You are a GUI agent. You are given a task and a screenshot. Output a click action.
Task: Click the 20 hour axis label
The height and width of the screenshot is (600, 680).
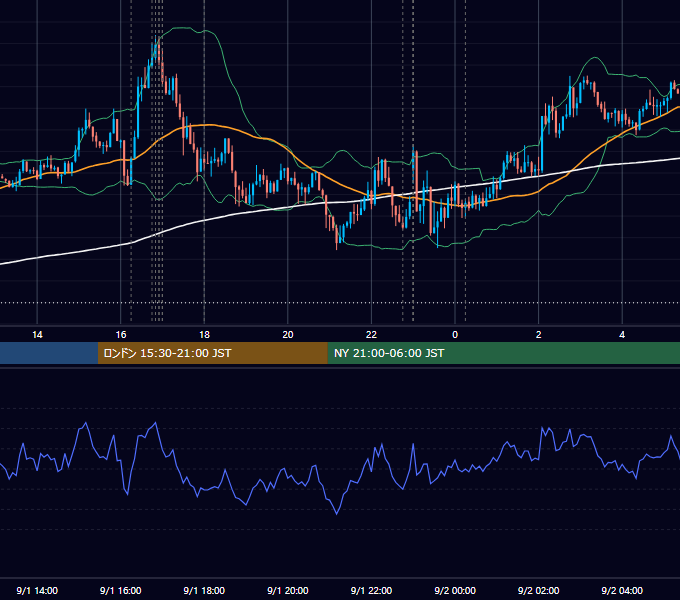click(288, 335)
